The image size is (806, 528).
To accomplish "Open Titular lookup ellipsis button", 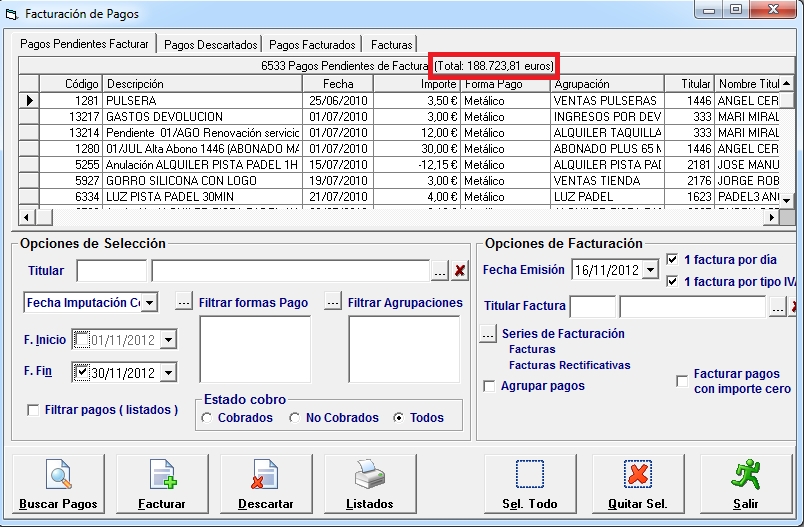I will tap(439, 270).
